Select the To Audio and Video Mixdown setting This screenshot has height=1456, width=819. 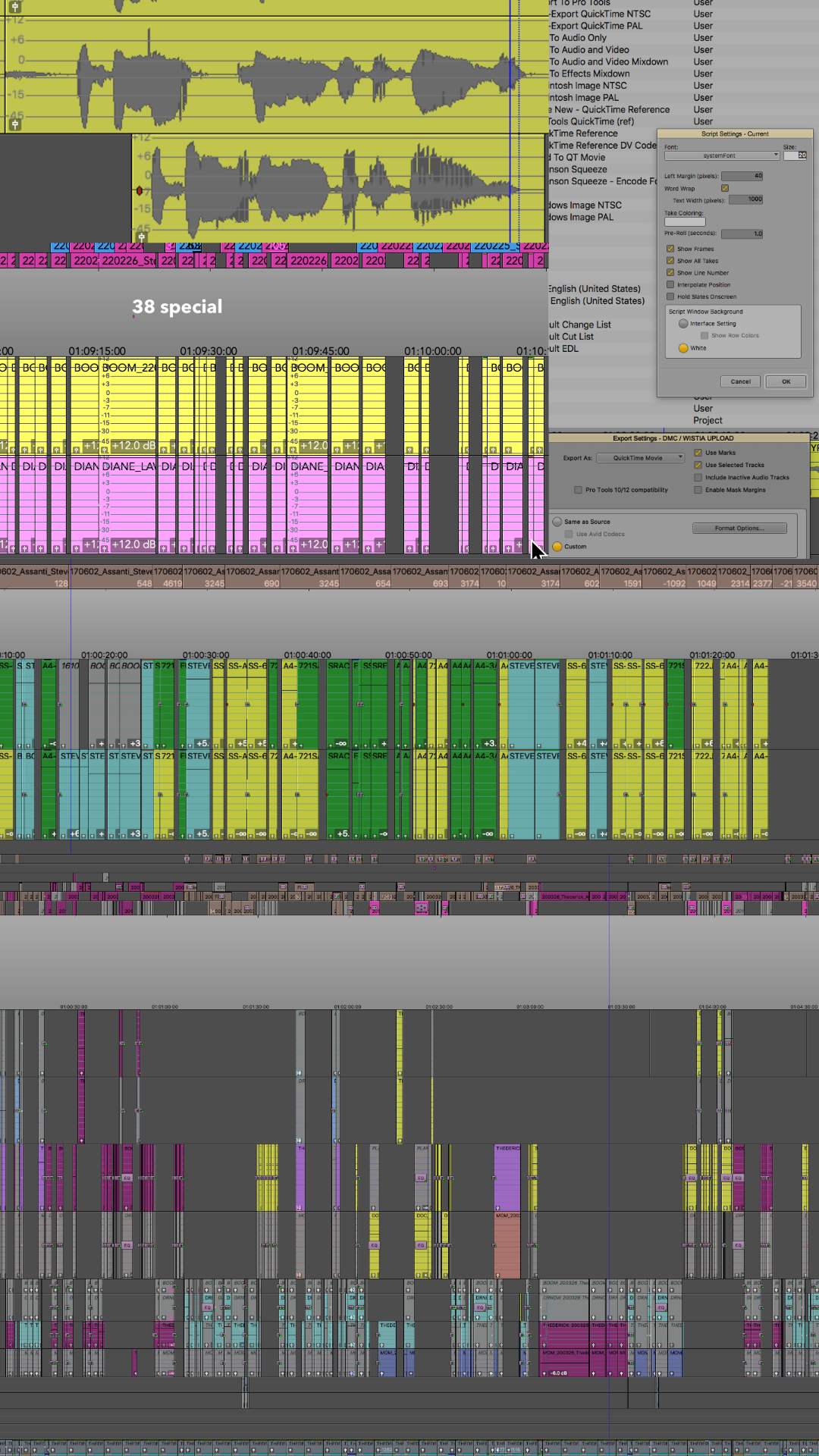click(608, 62)
